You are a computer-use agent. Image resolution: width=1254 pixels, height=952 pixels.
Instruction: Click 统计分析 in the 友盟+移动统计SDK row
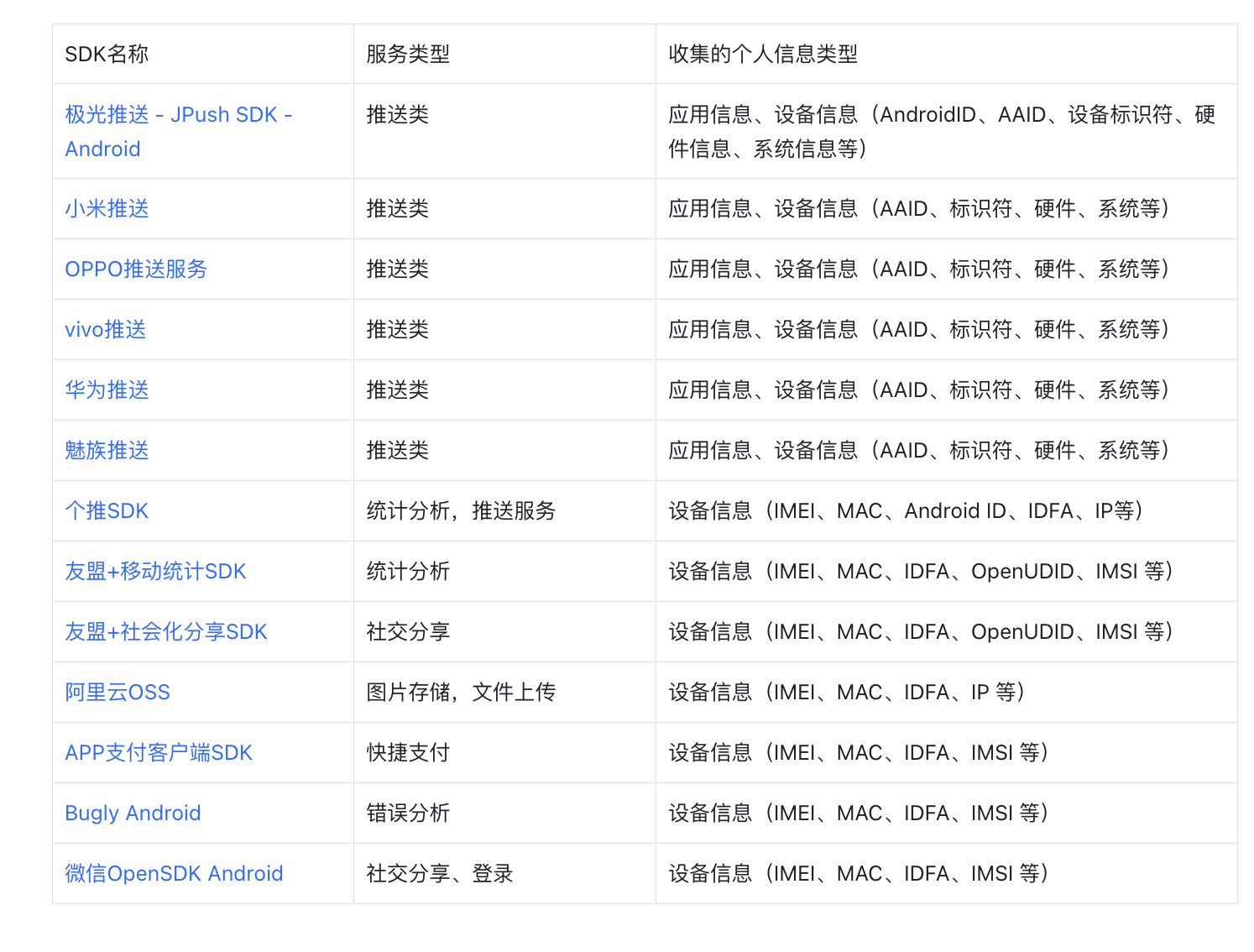[x=408, y=571]
